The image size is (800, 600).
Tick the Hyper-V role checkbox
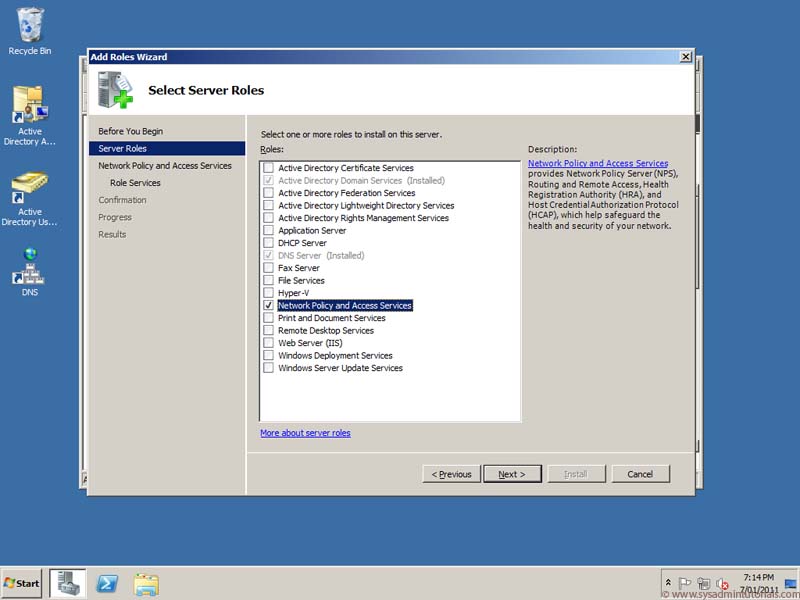point(268,293)
